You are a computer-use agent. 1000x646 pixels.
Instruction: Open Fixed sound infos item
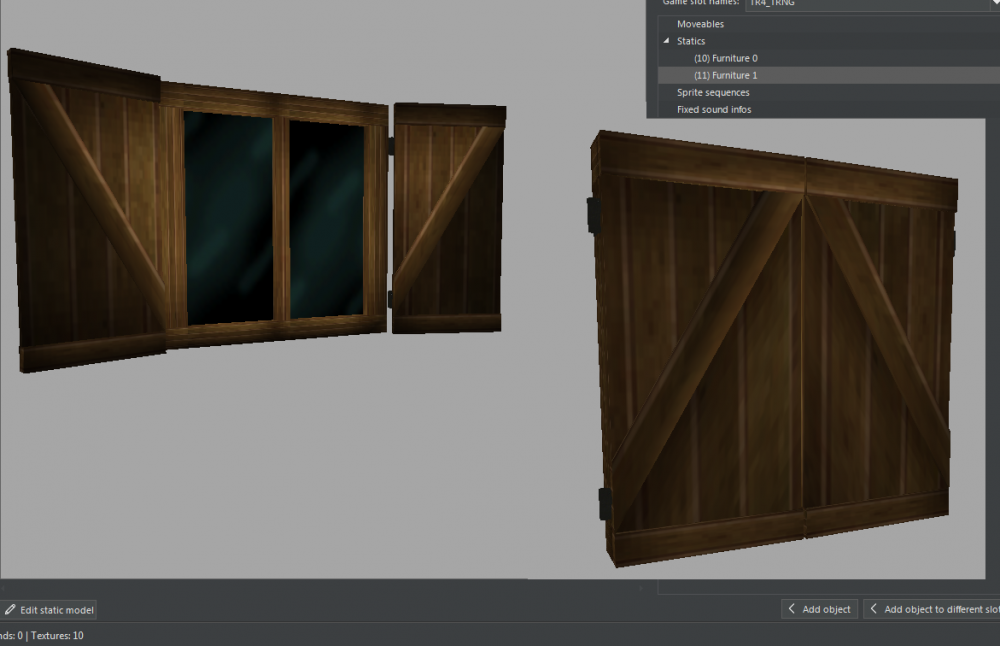tap(714, 110)
